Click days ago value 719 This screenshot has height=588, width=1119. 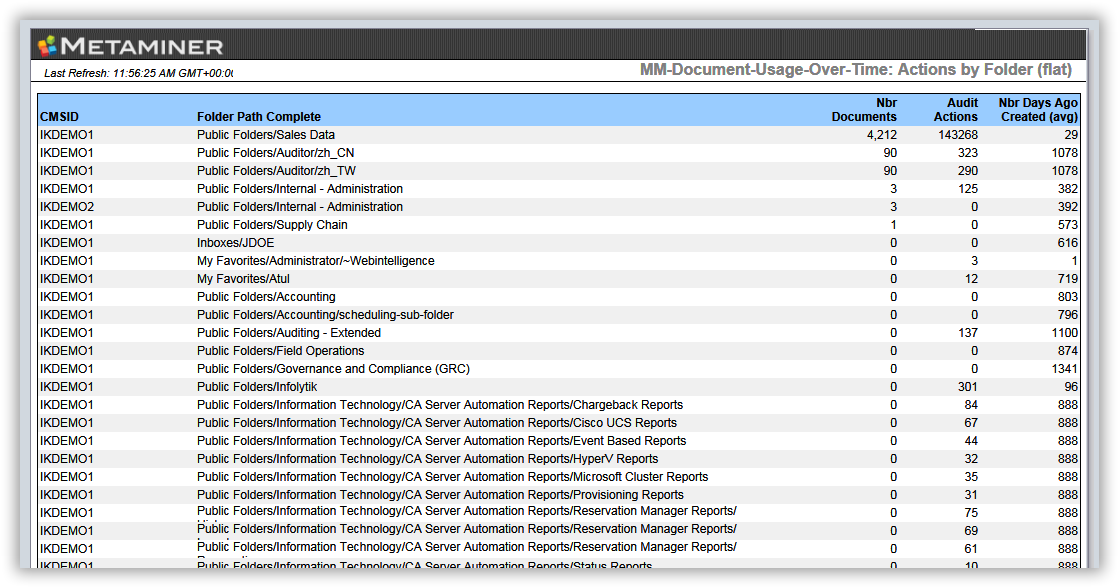tap(1068, 279)
